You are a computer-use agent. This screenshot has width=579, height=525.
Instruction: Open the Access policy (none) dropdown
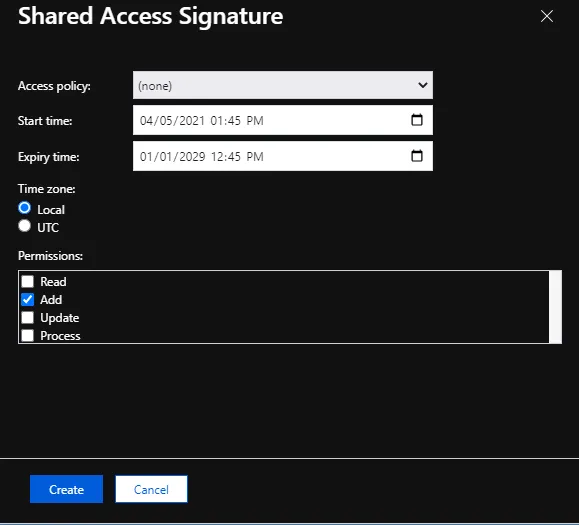click(x=283, y=85)
